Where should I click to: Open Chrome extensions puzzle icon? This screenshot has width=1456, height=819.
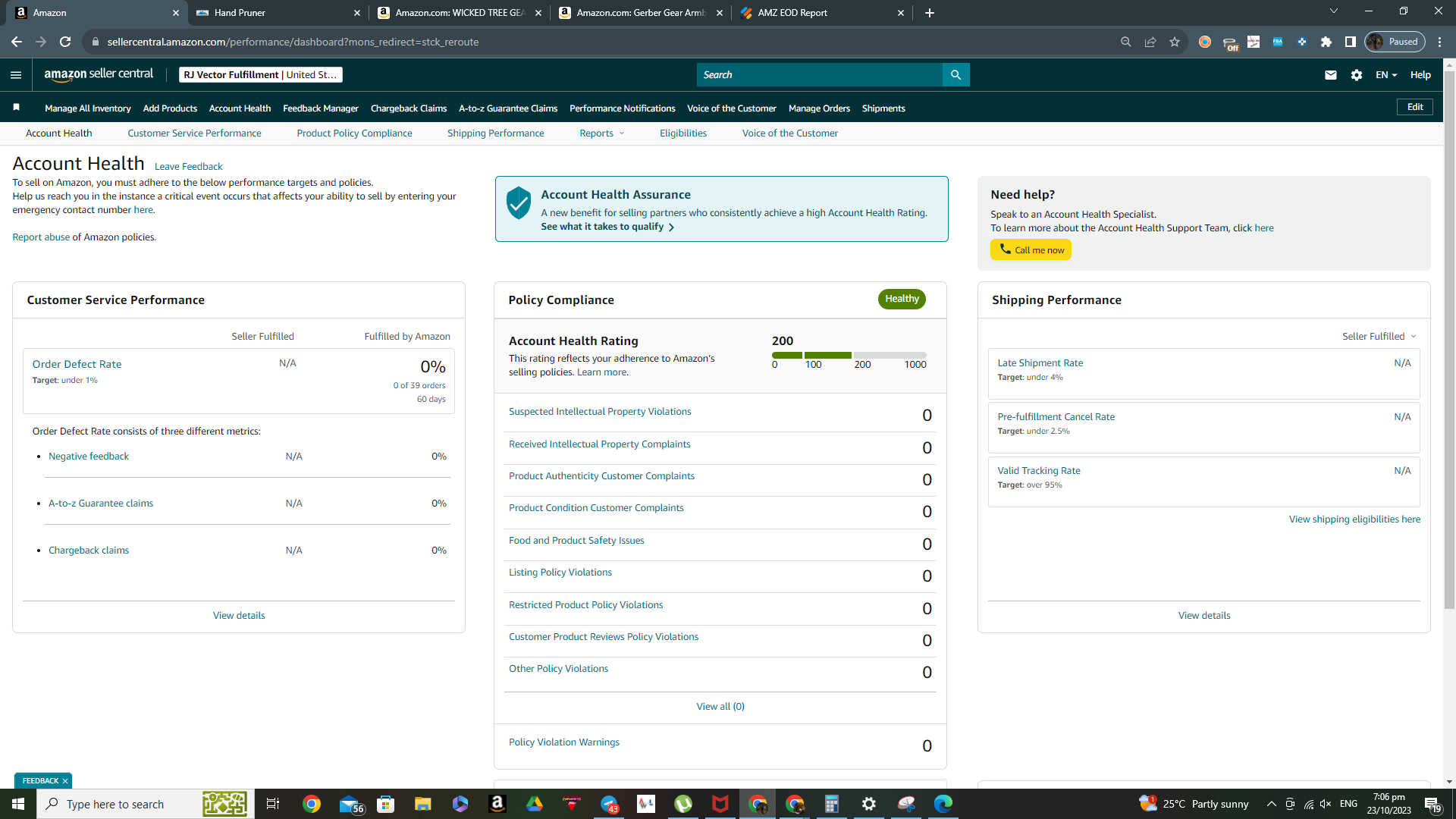1326,42
